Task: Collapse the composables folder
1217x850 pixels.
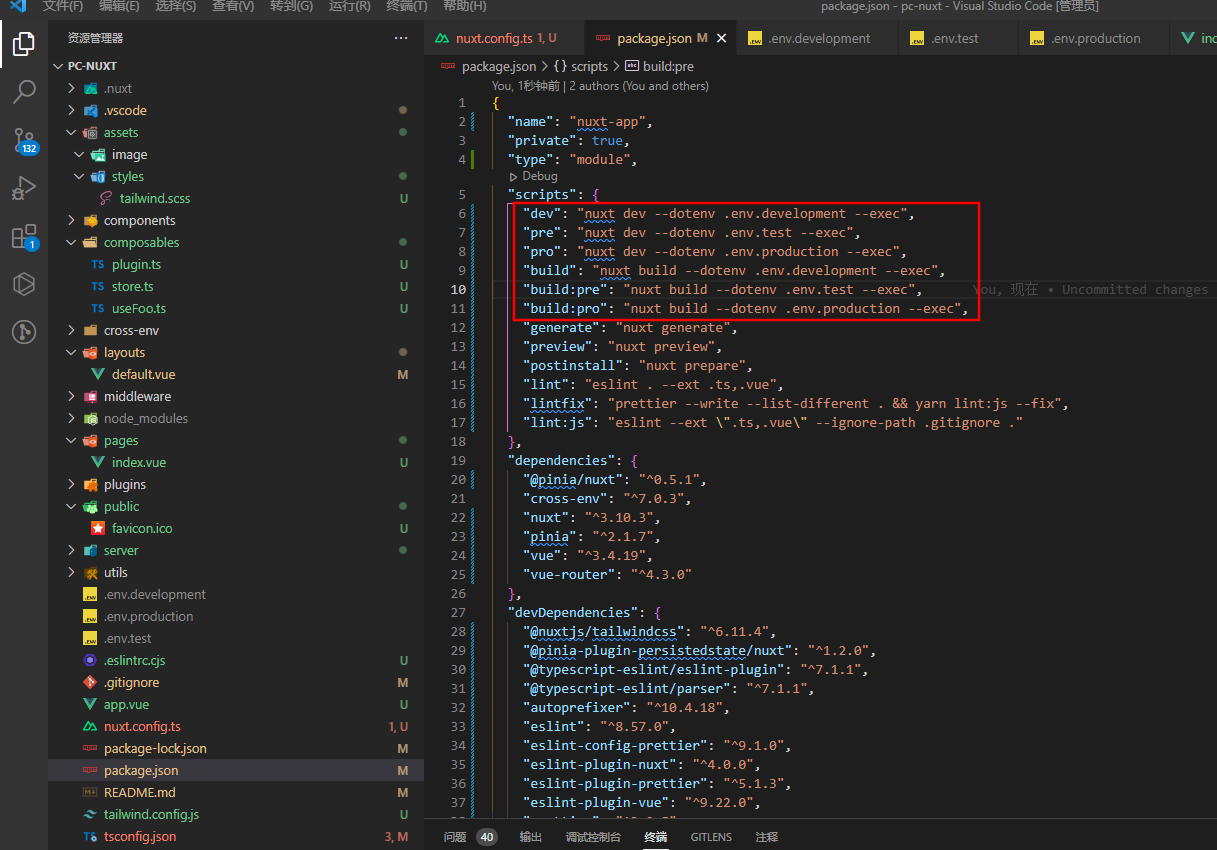Action: pyautogui.click(x=141, y=242)
